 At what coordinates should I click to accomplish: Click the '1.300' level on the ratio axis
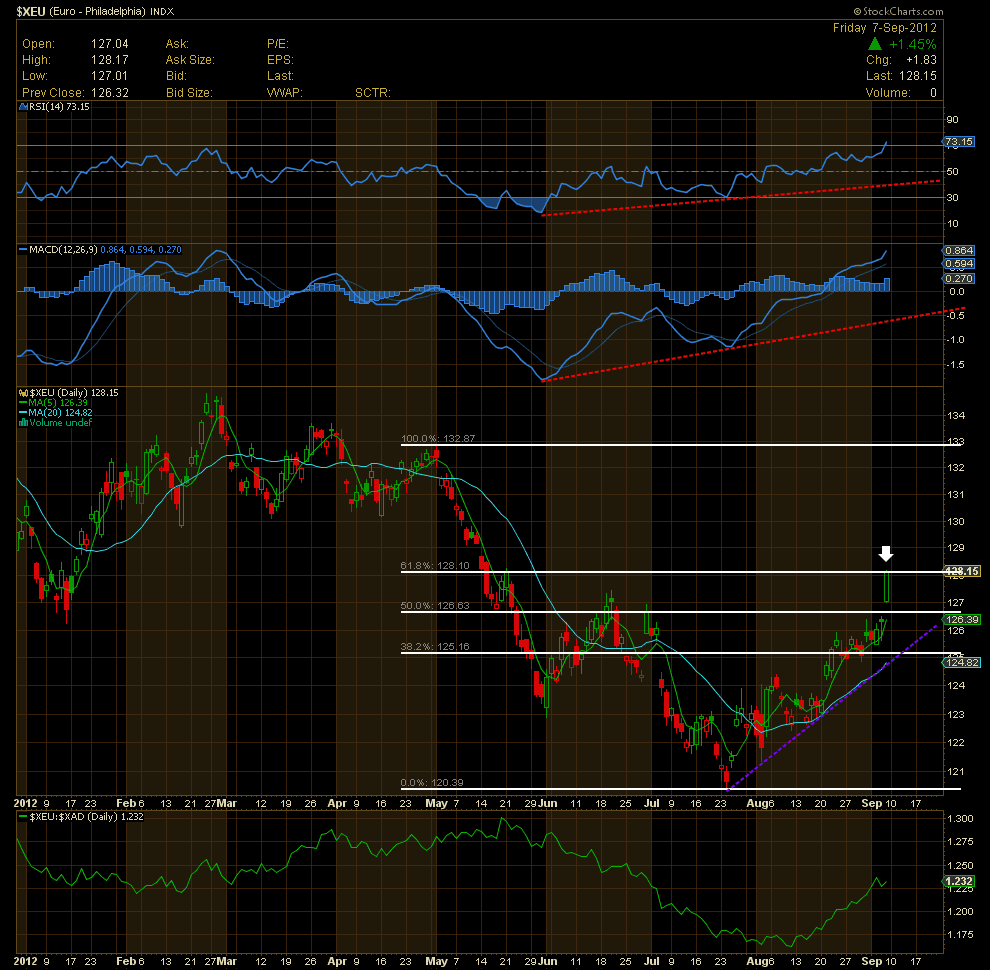pos(960,819)
